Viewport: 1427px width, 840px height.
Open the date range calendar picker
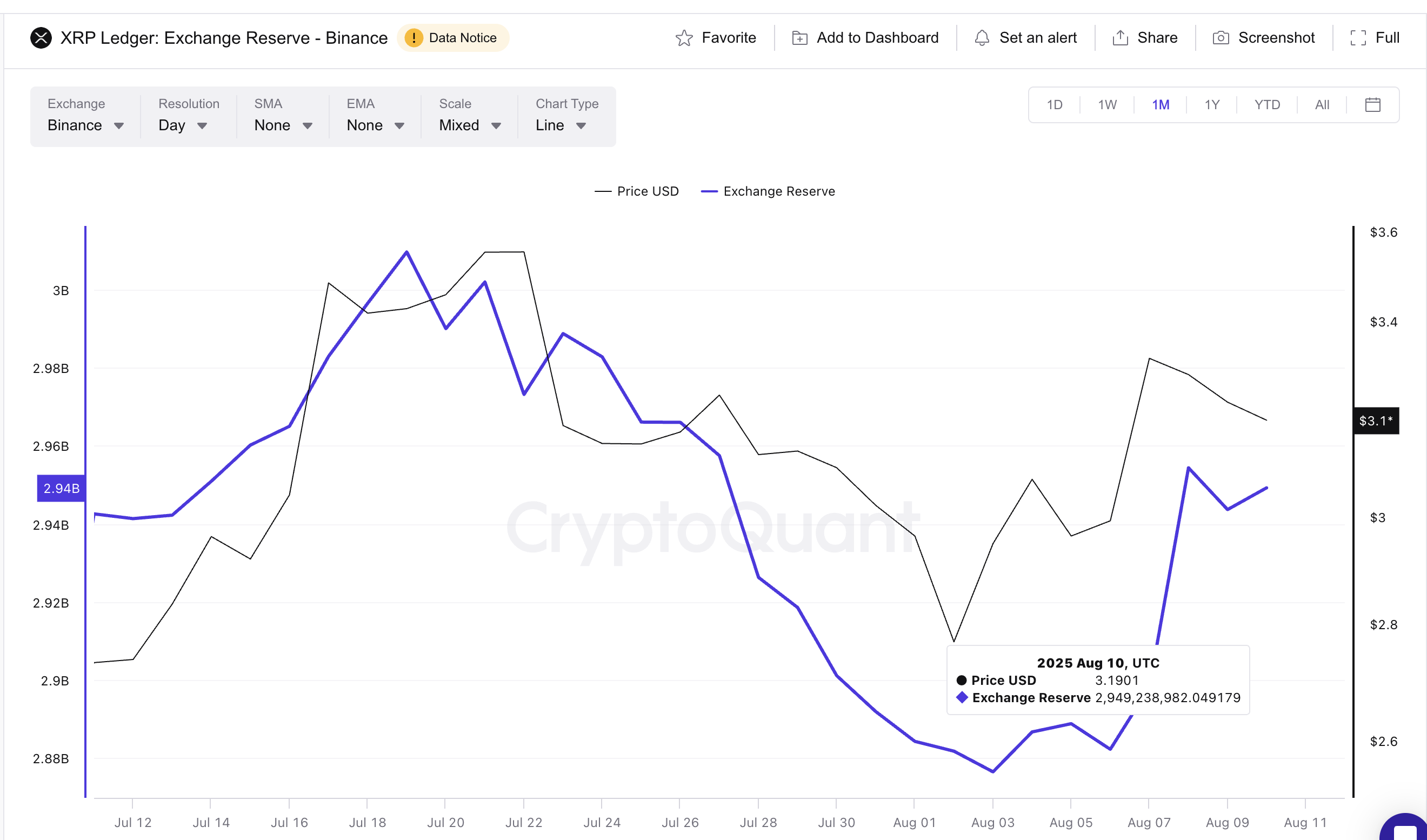pos(1371,105)
